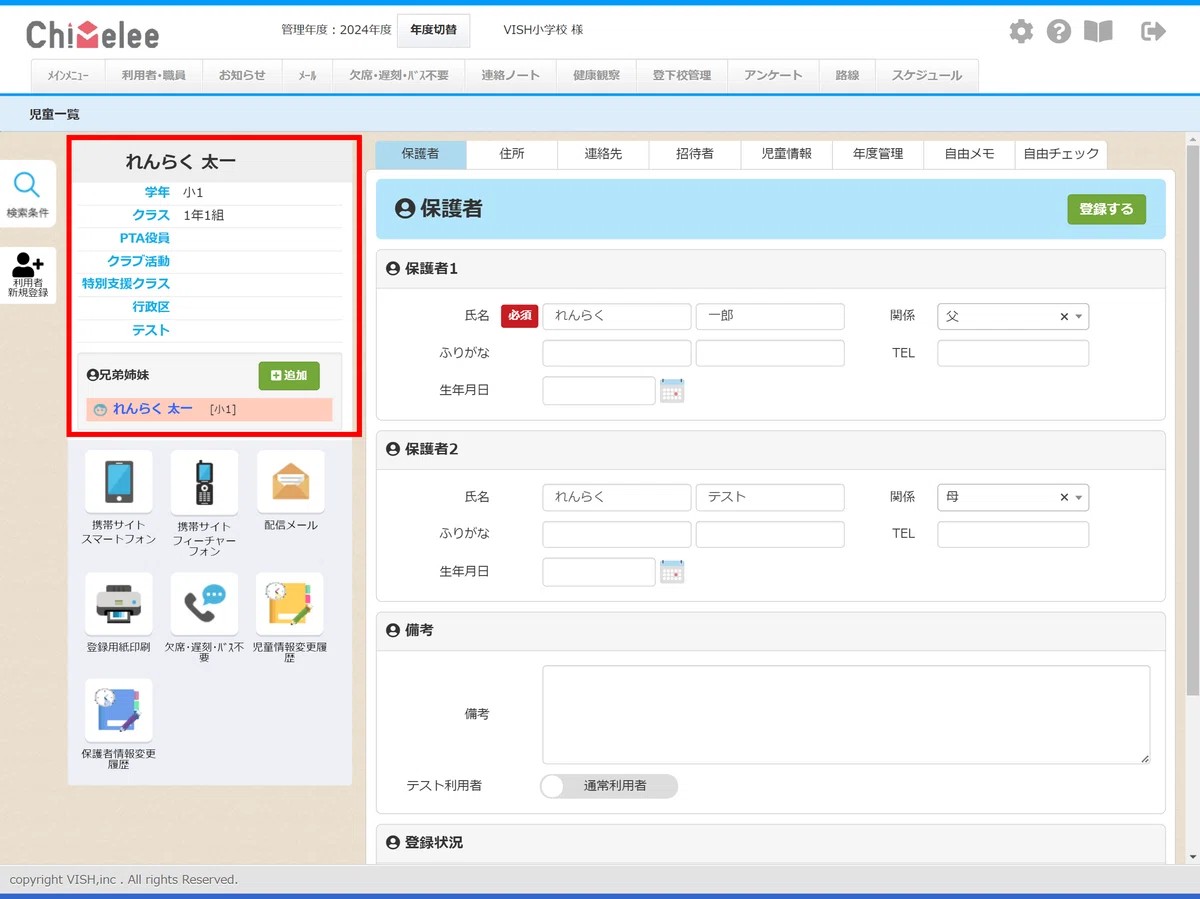Open the settings gear icon in header

[x=1021, y=32]
